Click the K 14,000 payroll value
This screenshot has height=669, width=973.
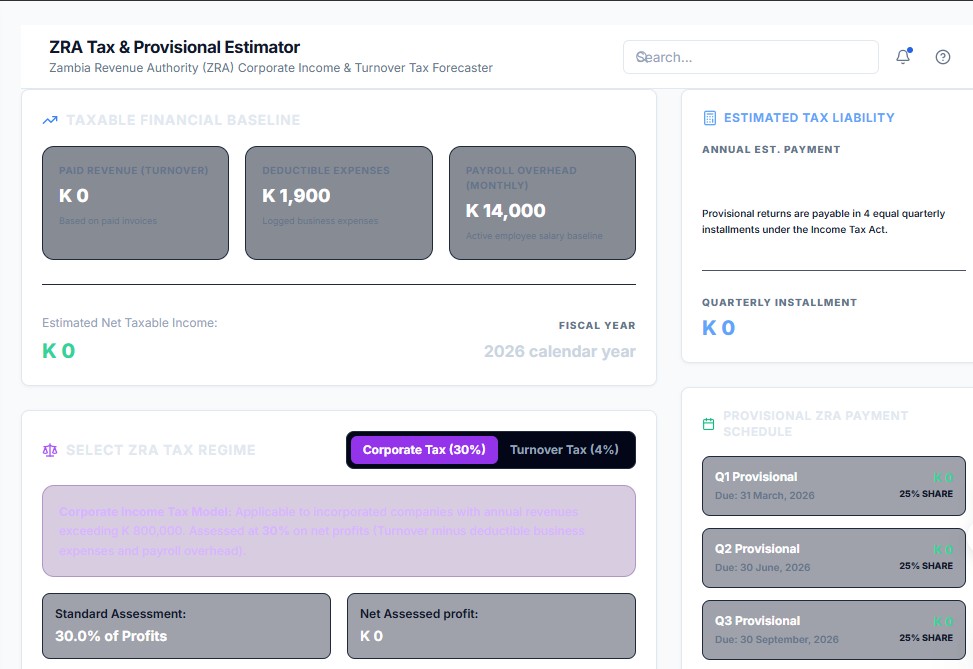(506, 210)
